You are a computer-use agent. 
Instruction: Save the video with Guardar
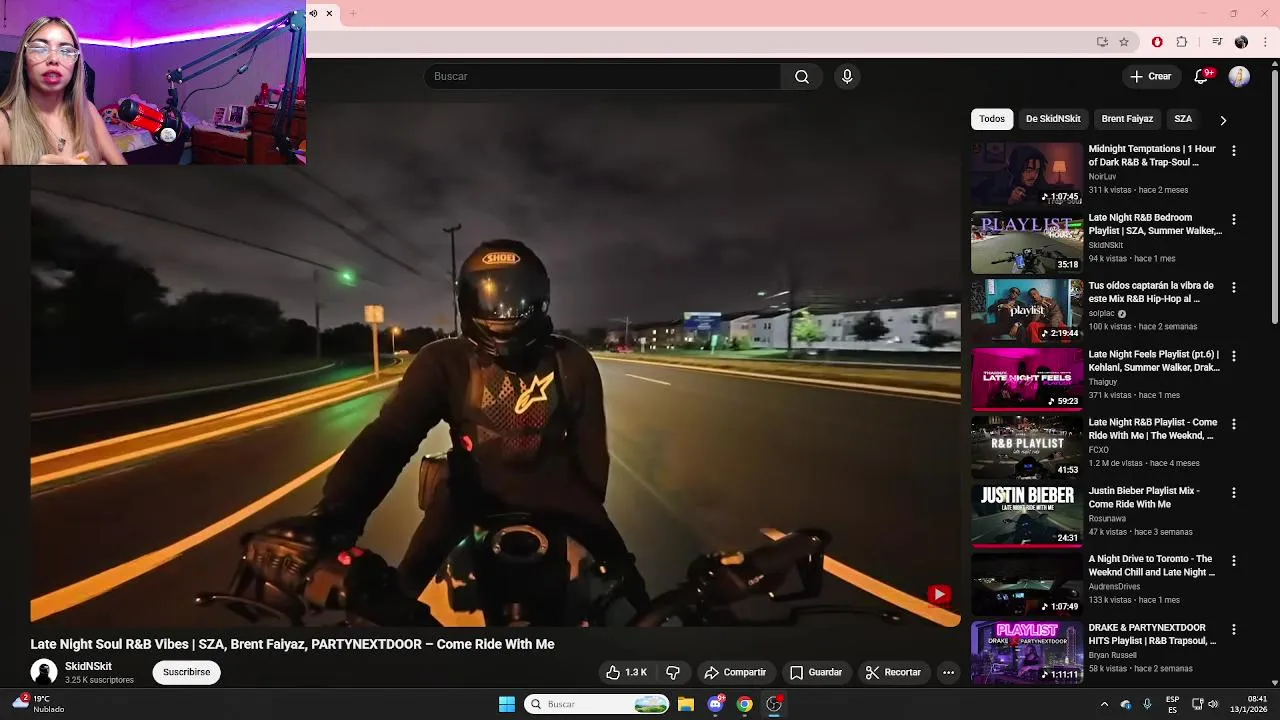[x=816, y=673]
